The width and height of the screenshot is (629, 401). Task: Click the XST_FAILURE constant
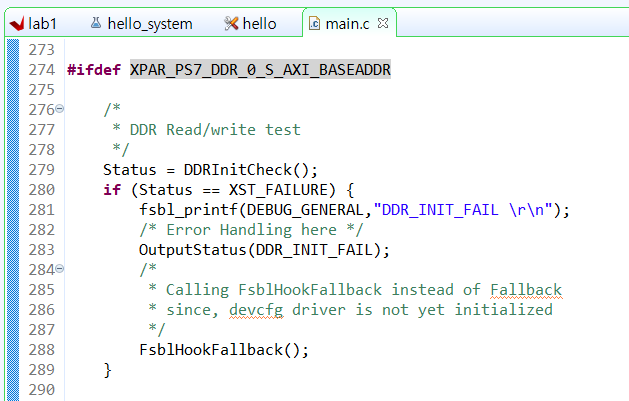(x=278, y=190)
